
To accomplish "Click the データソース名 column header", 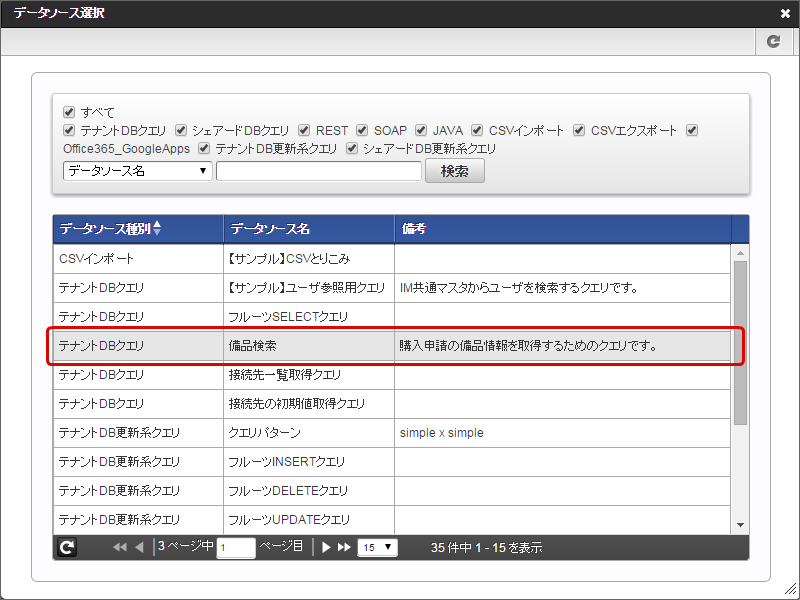I will pos(308,229).
